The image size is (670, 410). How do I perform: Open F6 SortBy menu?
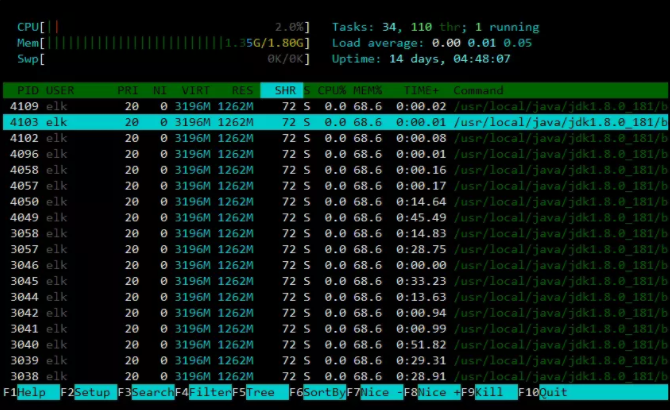pos(317,392)
